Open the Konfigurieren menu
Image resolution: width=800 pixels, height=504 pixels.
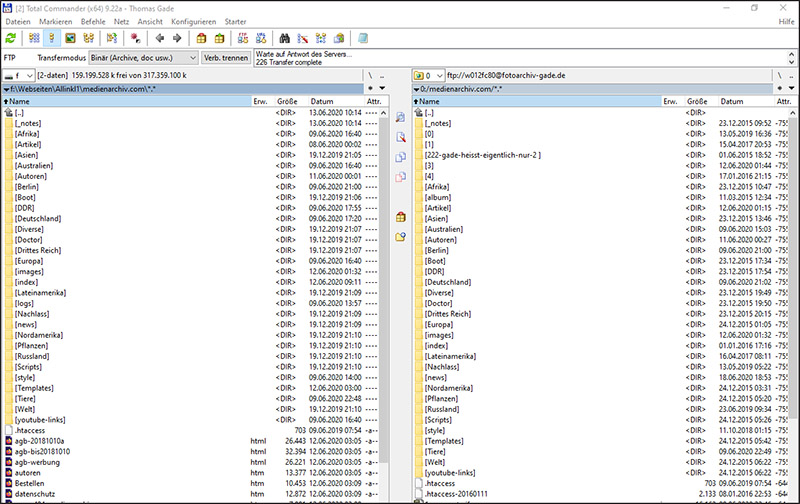[192, 21]
